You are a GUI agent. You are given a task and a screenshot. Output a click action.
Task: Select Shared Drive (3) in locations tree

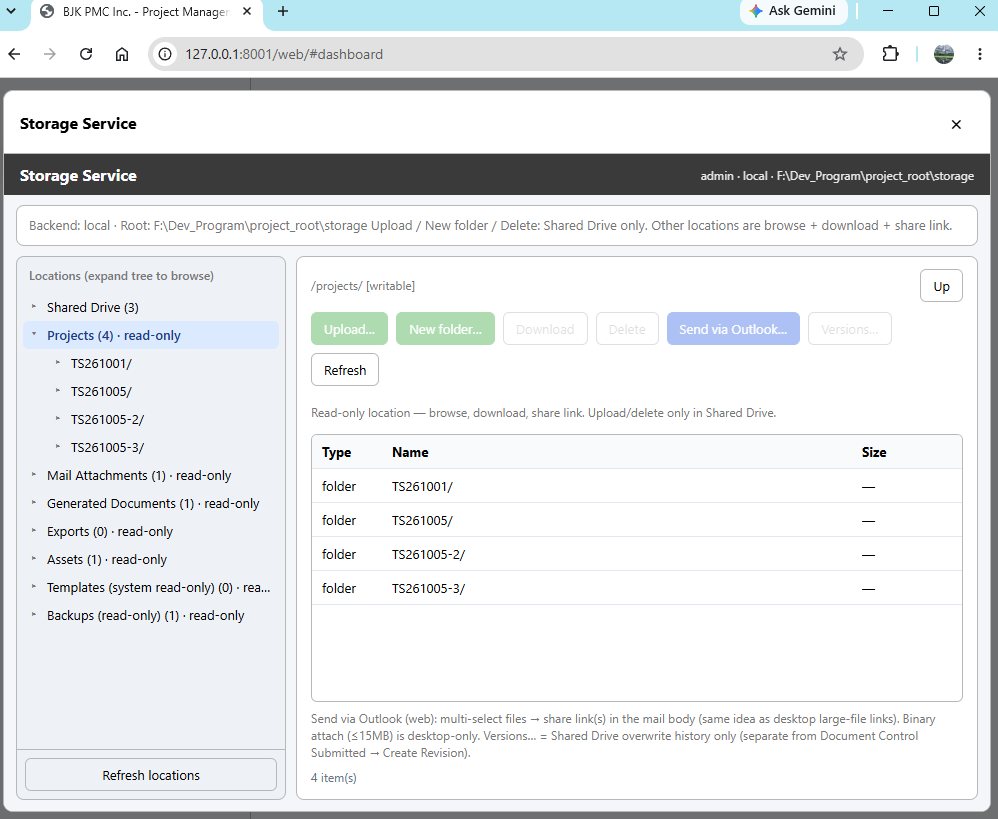tap(93, 307)
